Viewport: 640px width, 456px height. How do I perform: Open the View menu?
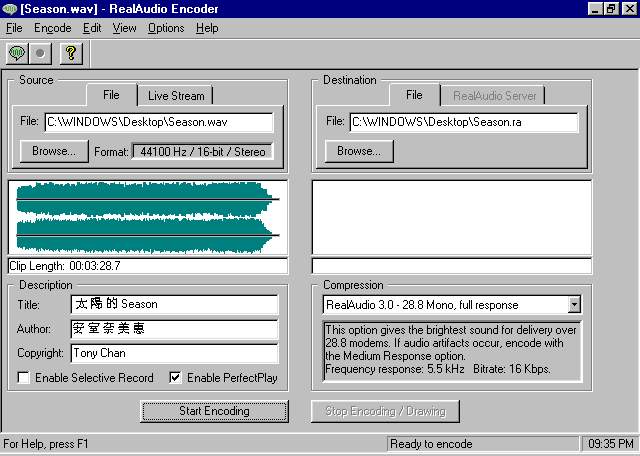coord(124,28)
